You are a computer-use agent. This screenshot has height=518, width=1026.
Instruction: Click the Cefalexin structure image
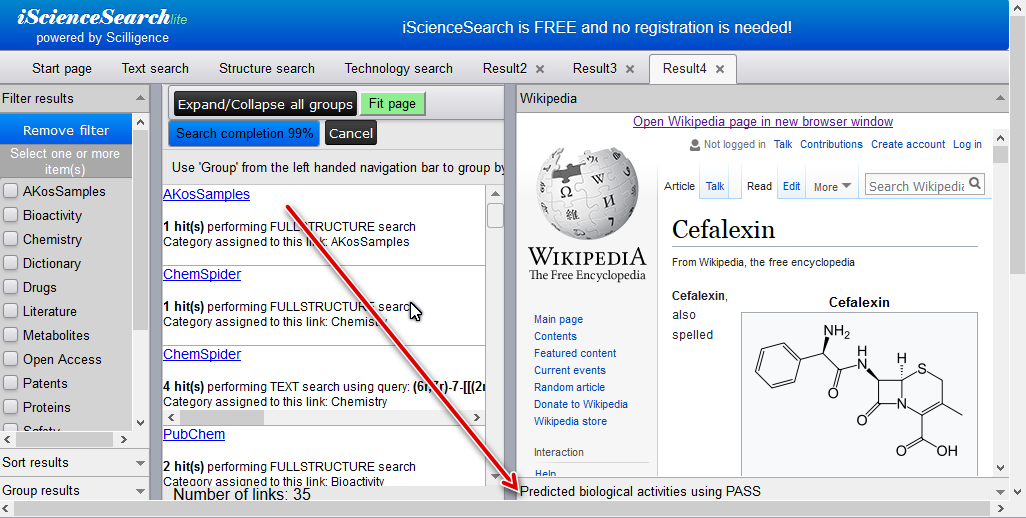[x=859, y=393]
